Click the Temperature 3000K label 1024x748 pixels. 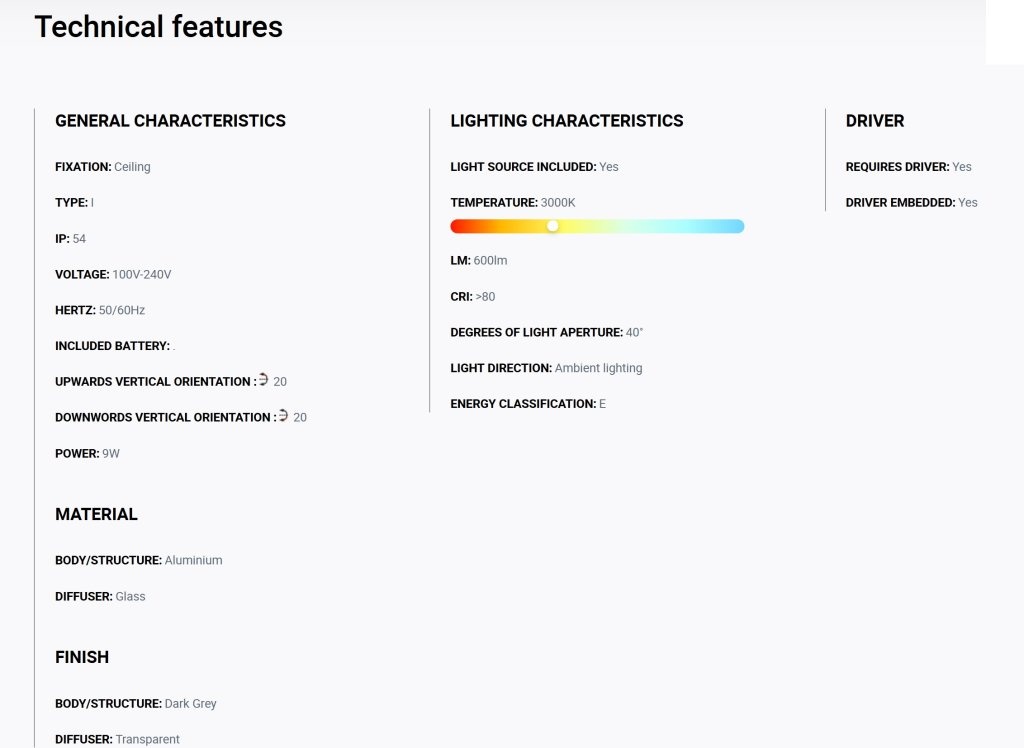click(x=513, y=203)
